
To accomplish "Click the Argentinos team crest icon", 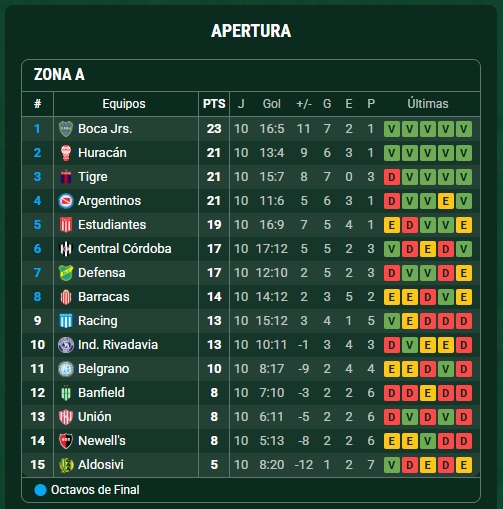I will 66,201.
